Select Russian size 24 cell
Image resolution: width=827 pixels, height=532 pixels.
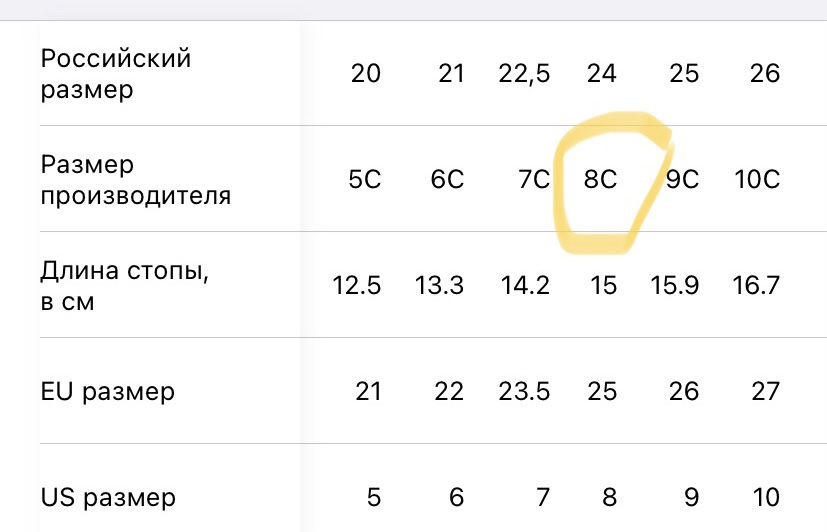pos(602,73)
